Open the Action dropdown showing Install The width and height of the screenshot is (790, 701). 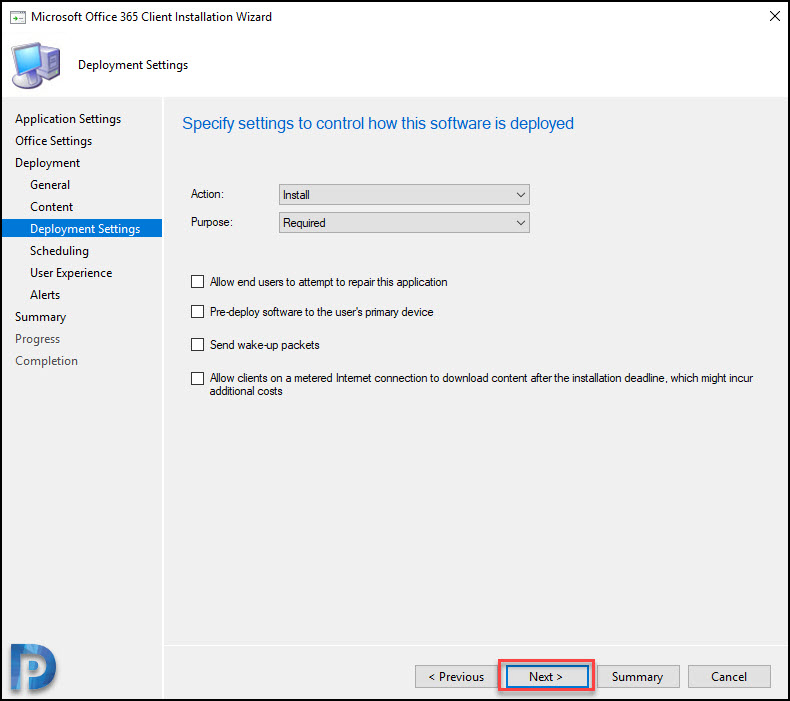pos(404,195)
